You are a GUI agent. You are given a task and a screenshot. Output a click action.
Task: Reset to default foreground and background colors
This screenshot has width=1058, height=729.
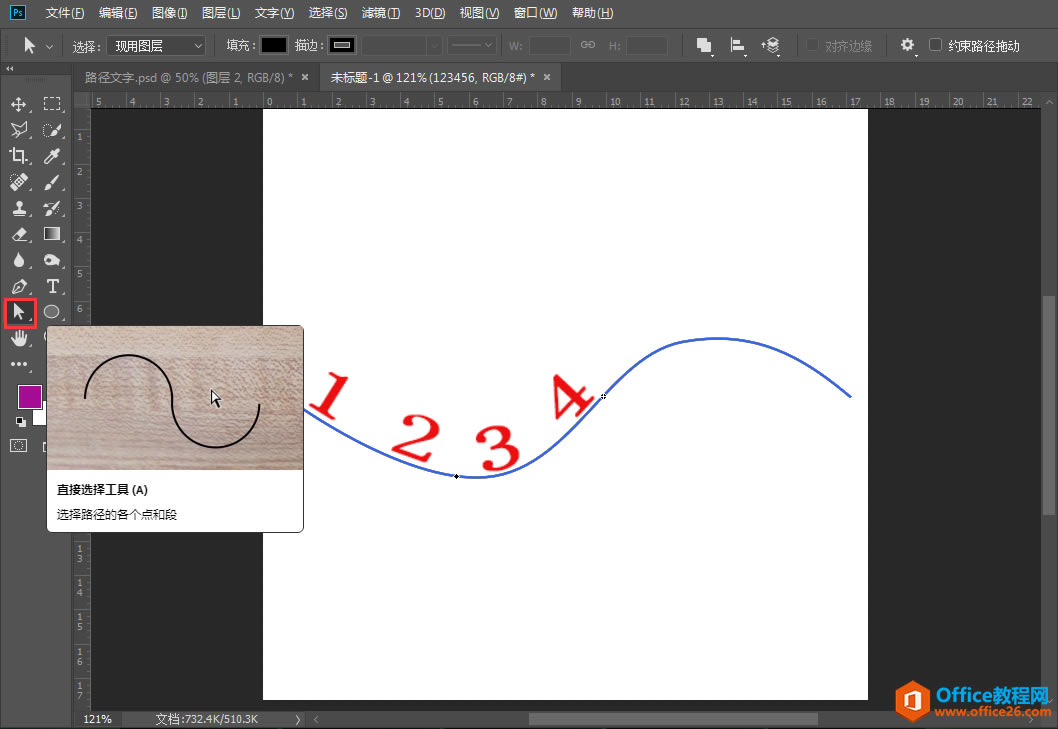21,422
